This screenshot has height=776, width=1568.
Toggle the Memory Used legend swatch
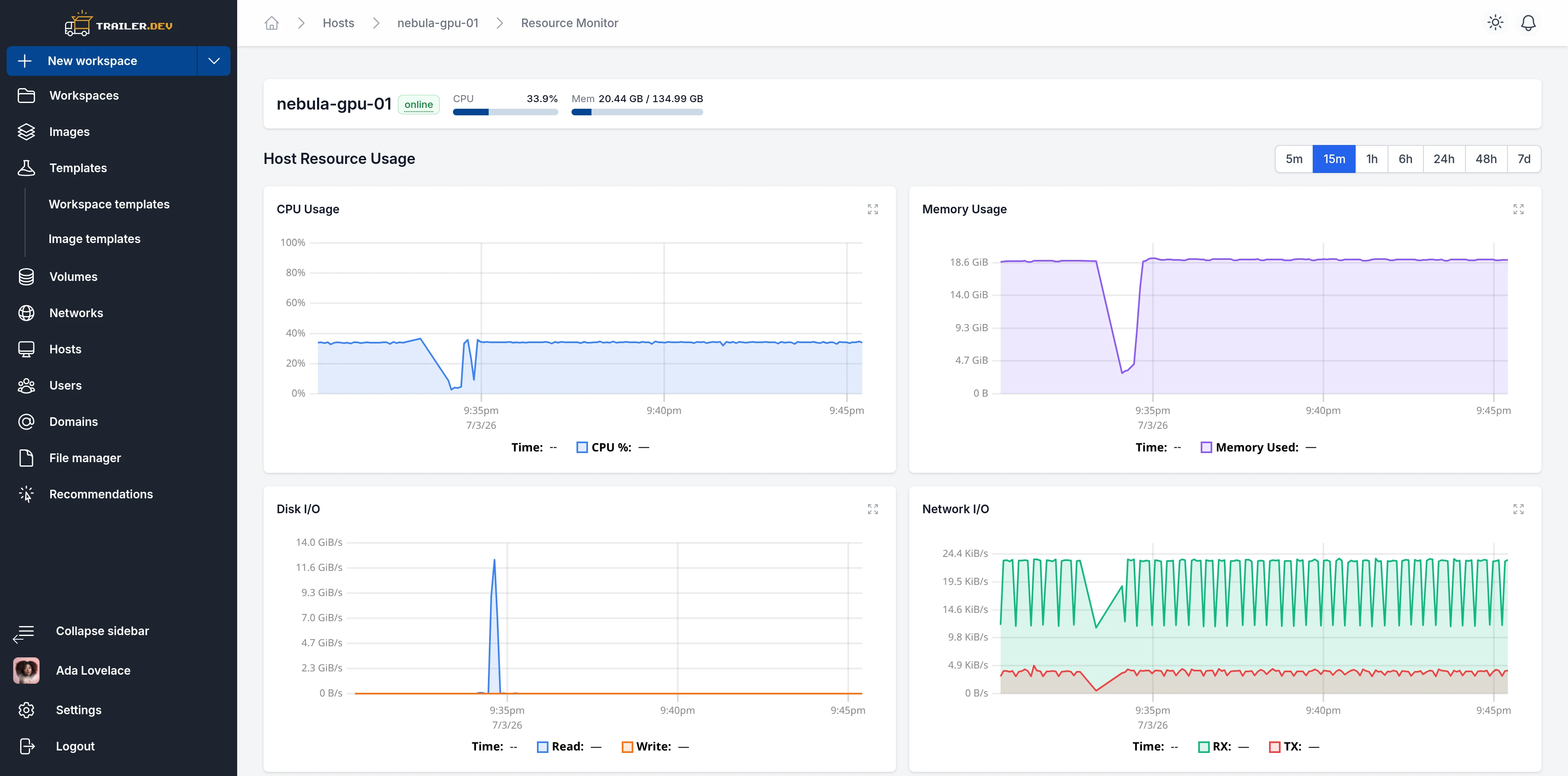(x=1206, y=448)
